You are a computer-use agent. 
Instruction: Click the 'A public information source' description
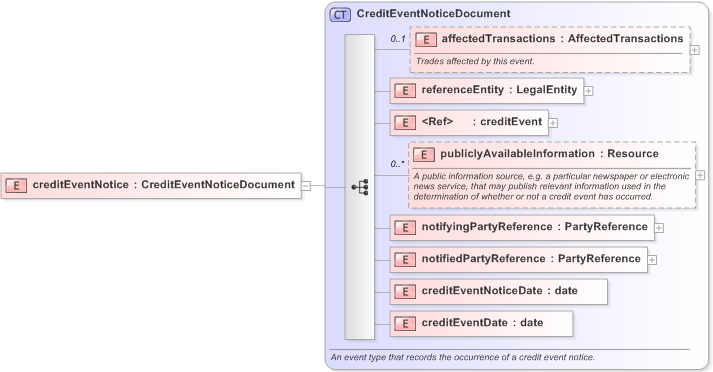551,186
